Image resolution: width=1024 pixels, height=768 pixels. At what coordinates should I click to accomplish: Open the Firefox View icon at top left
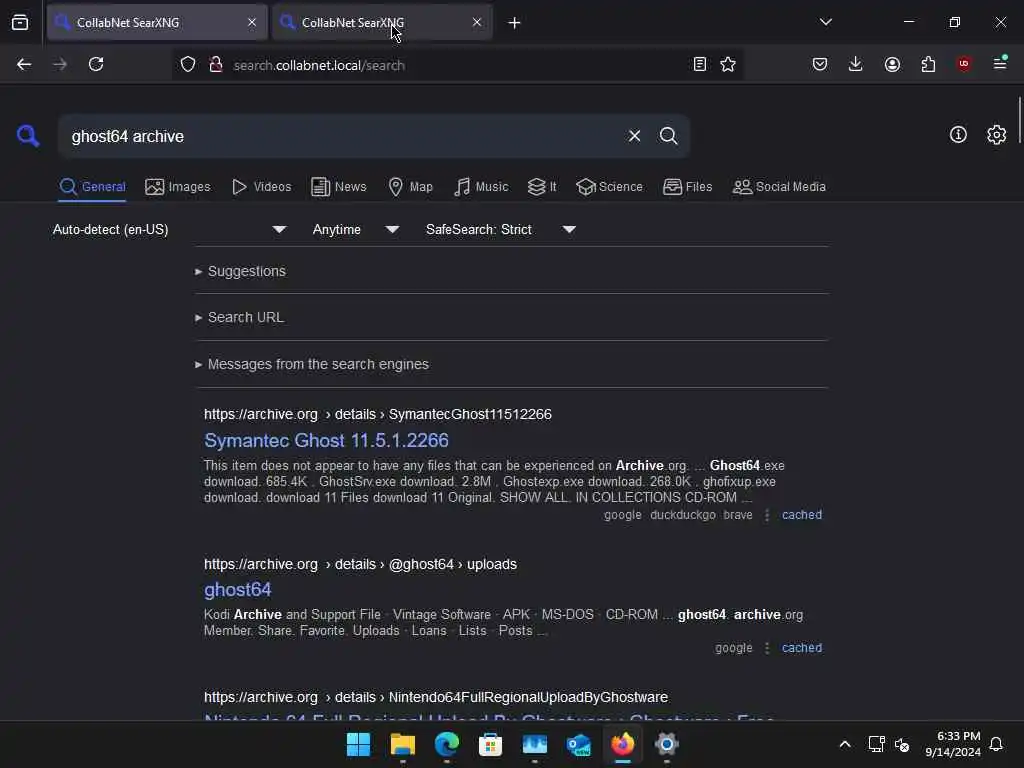pos(20,22)
